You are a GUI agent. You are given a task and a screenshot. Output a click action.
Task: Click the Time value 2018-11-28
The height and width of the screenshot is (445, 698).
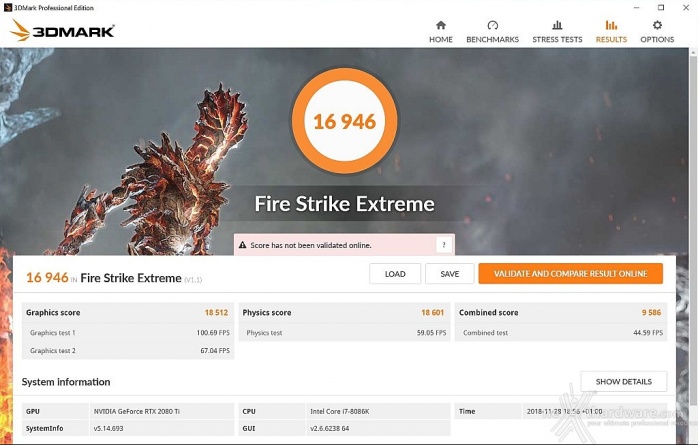tap(564, 411)
